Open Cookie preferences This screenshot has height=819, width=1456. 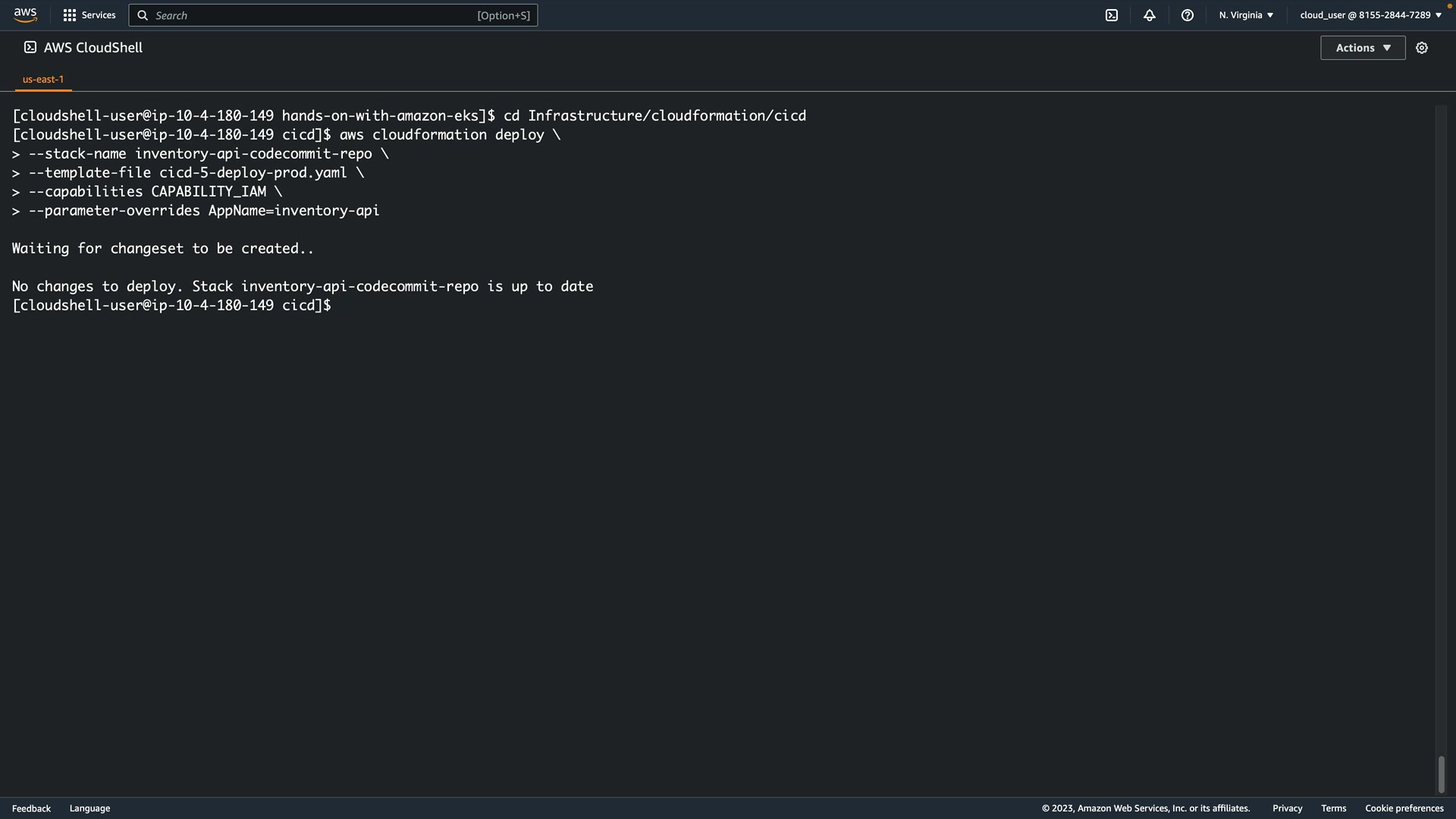click(1404, 808)
